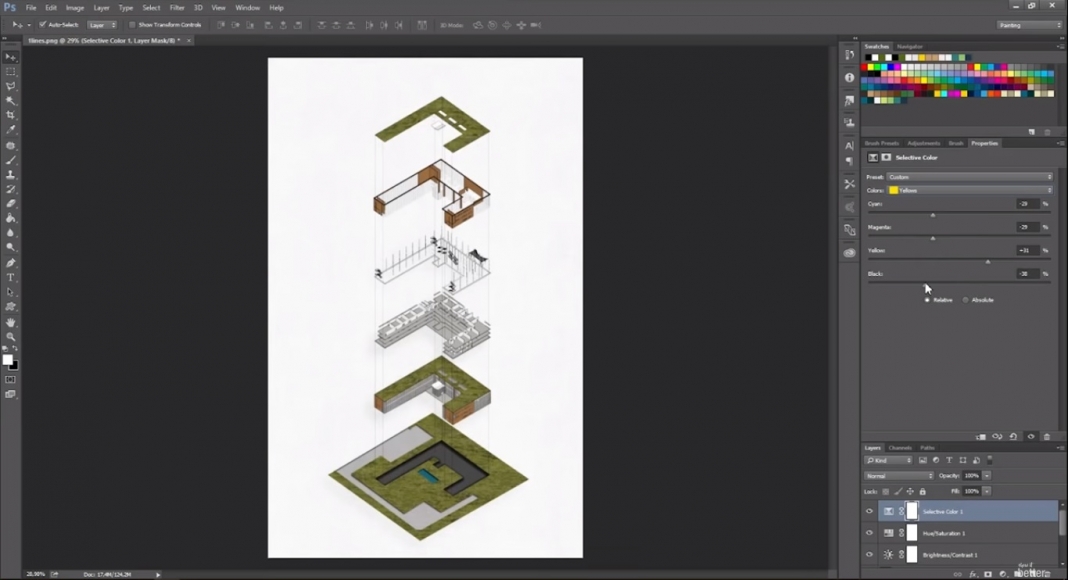Open the Swatches panel
The image size is (1068, 580).
point(876,46)
